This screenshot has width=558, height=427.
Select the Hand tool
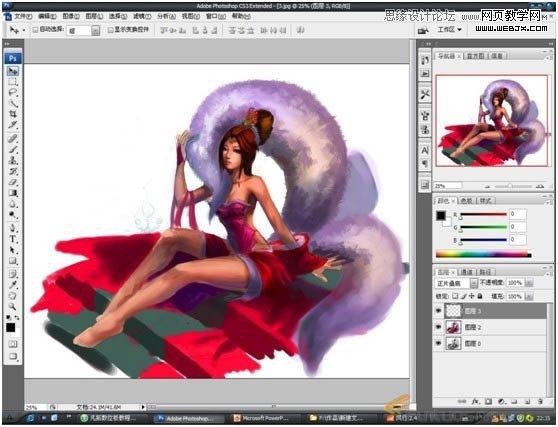pyautogui.click(x=13, y=295)
